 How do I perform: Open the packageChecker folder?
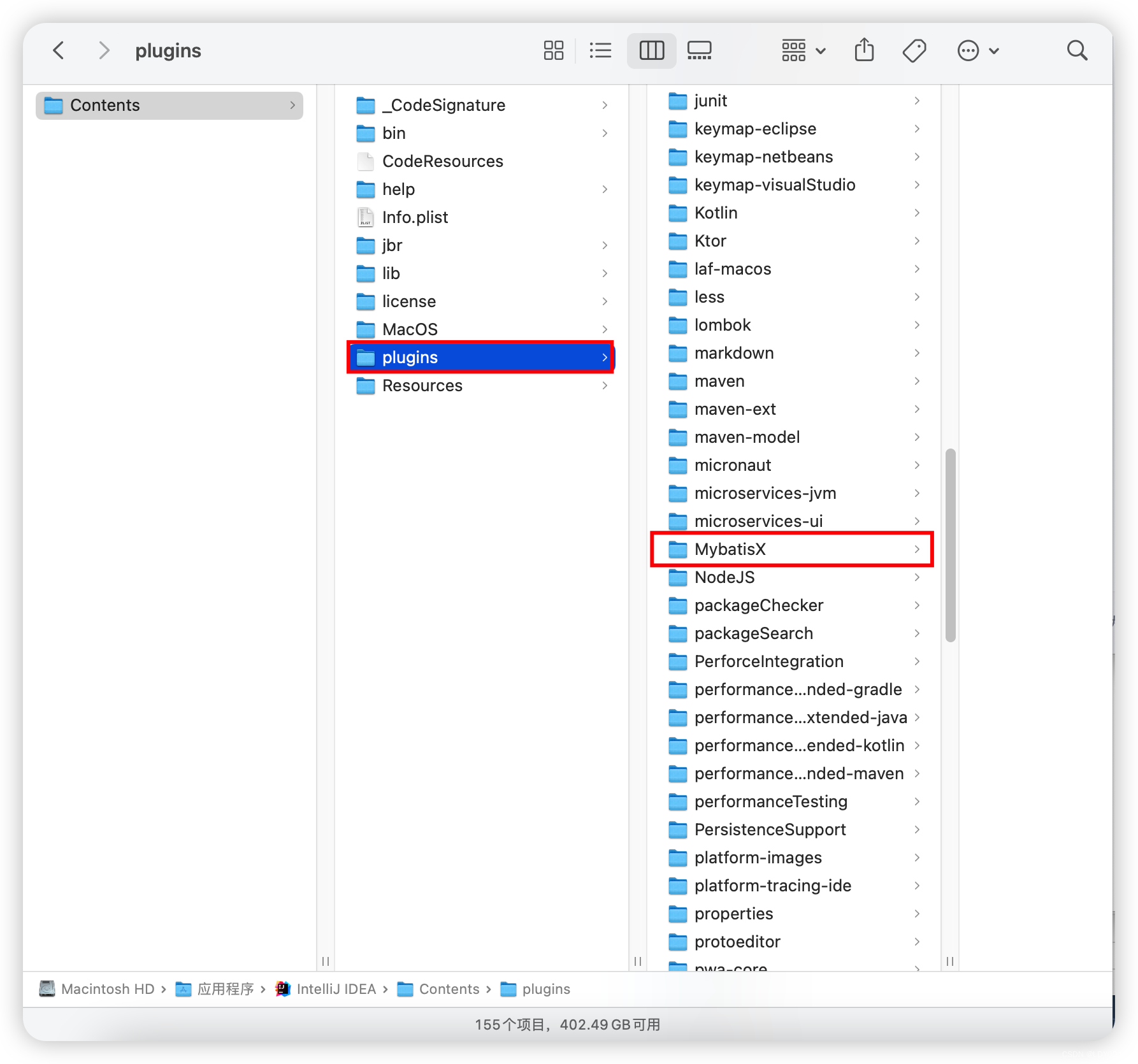[x=794, y=605]
